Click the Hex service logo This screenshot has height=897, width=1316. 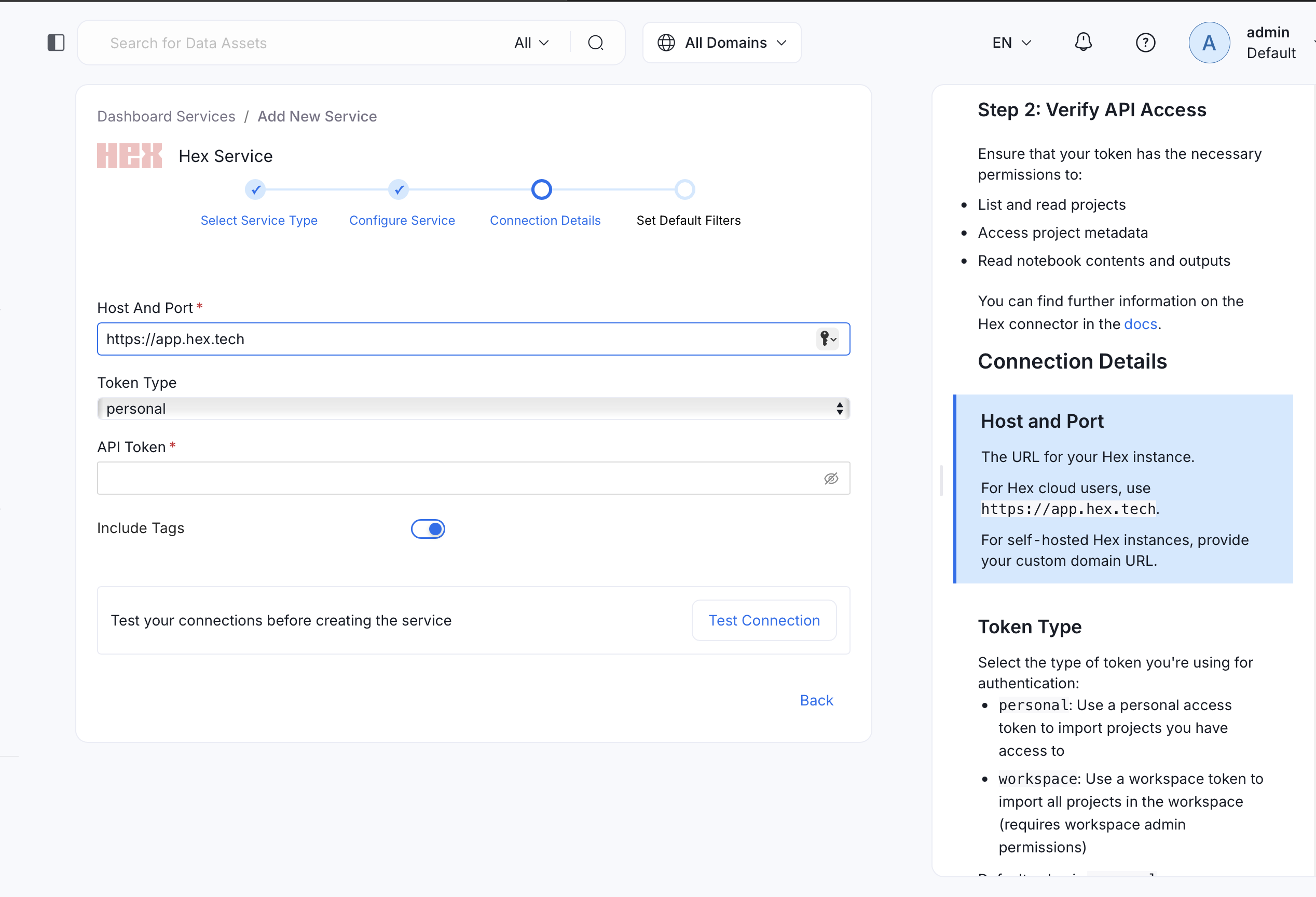pyautogui.click(x=129, y=156)
